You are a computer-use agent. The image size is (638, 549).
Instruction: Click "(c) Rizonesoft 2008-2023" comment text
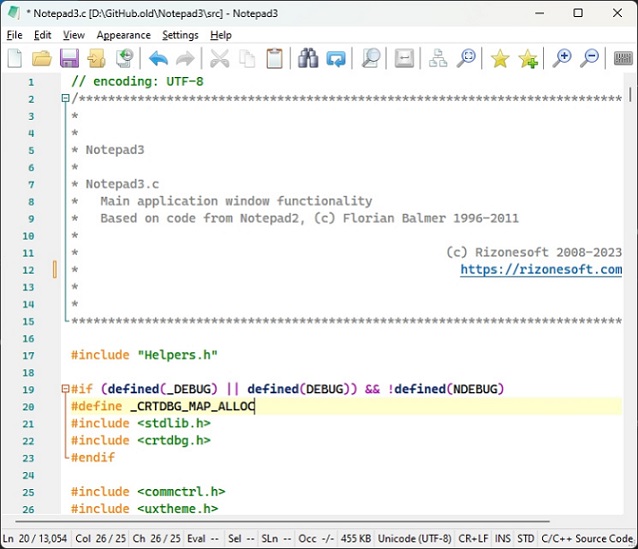pyautogui.click(x=534, y=252)
